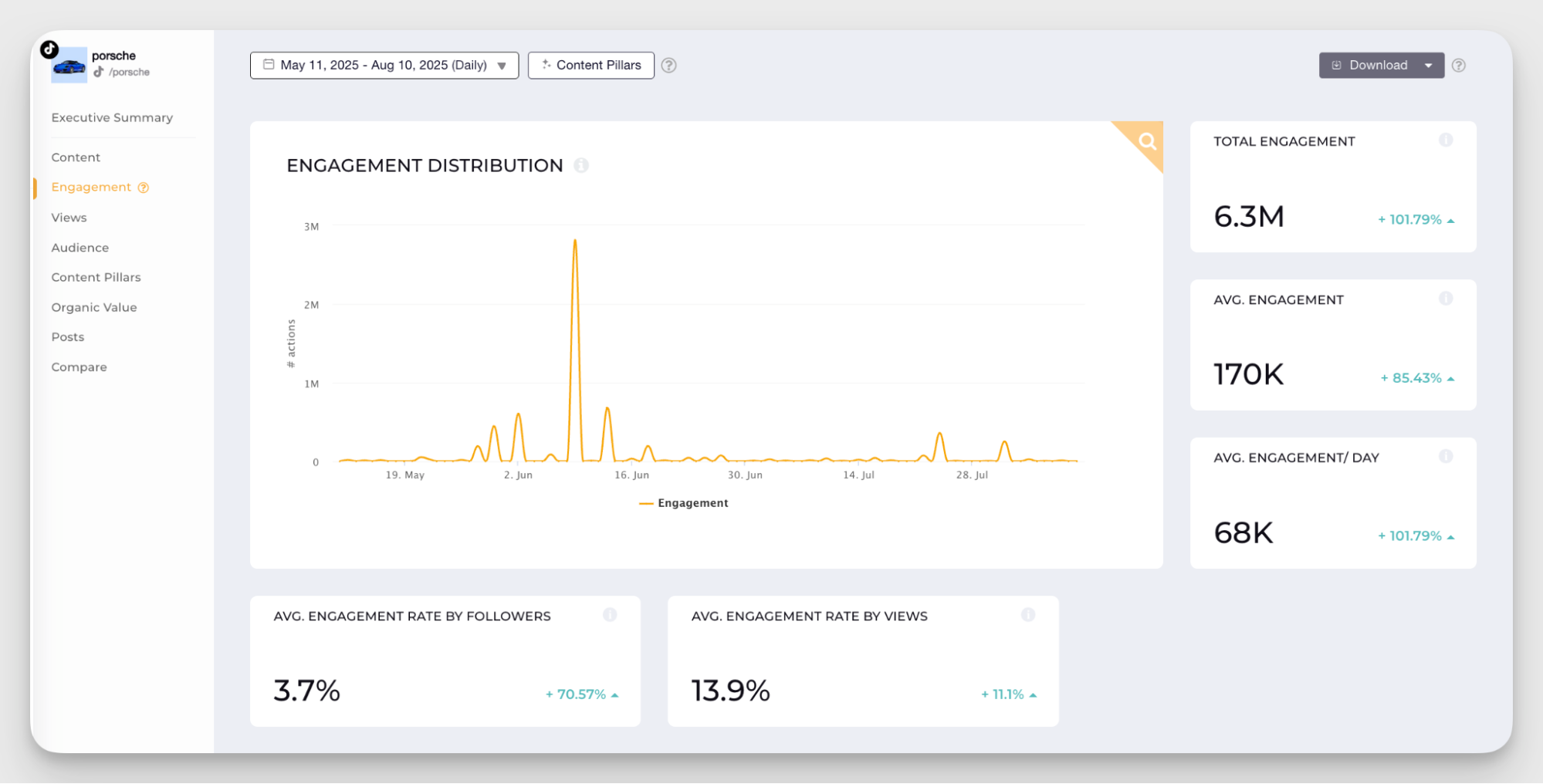Image resolution: width=1543 pixels, height=784 pixels.
Task: Open the Executive Summary section
Action: tap(112, 117)
